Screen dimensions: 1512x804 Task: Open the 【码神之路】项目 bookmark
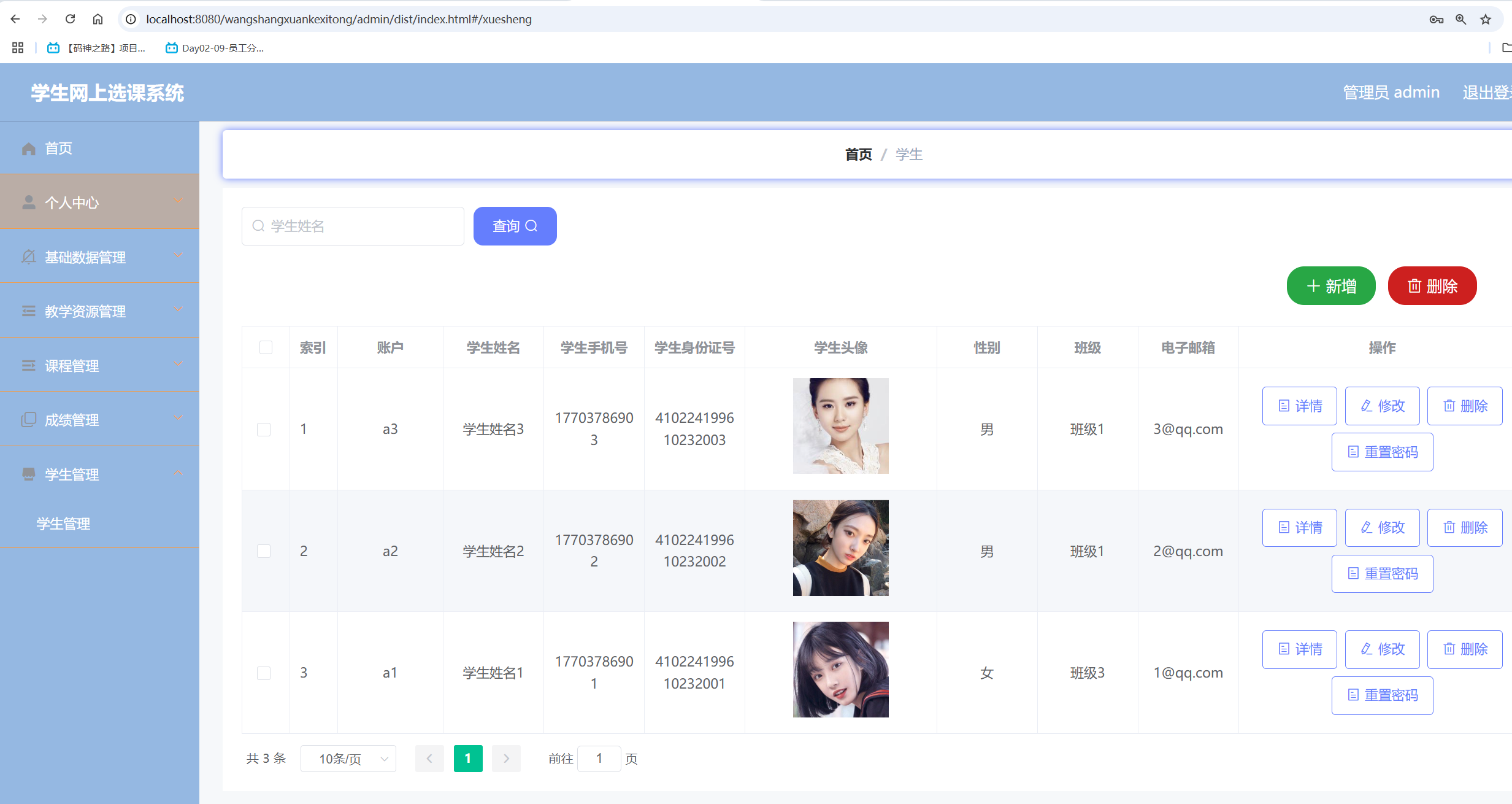pyautogui.click(x=97, y=48)
